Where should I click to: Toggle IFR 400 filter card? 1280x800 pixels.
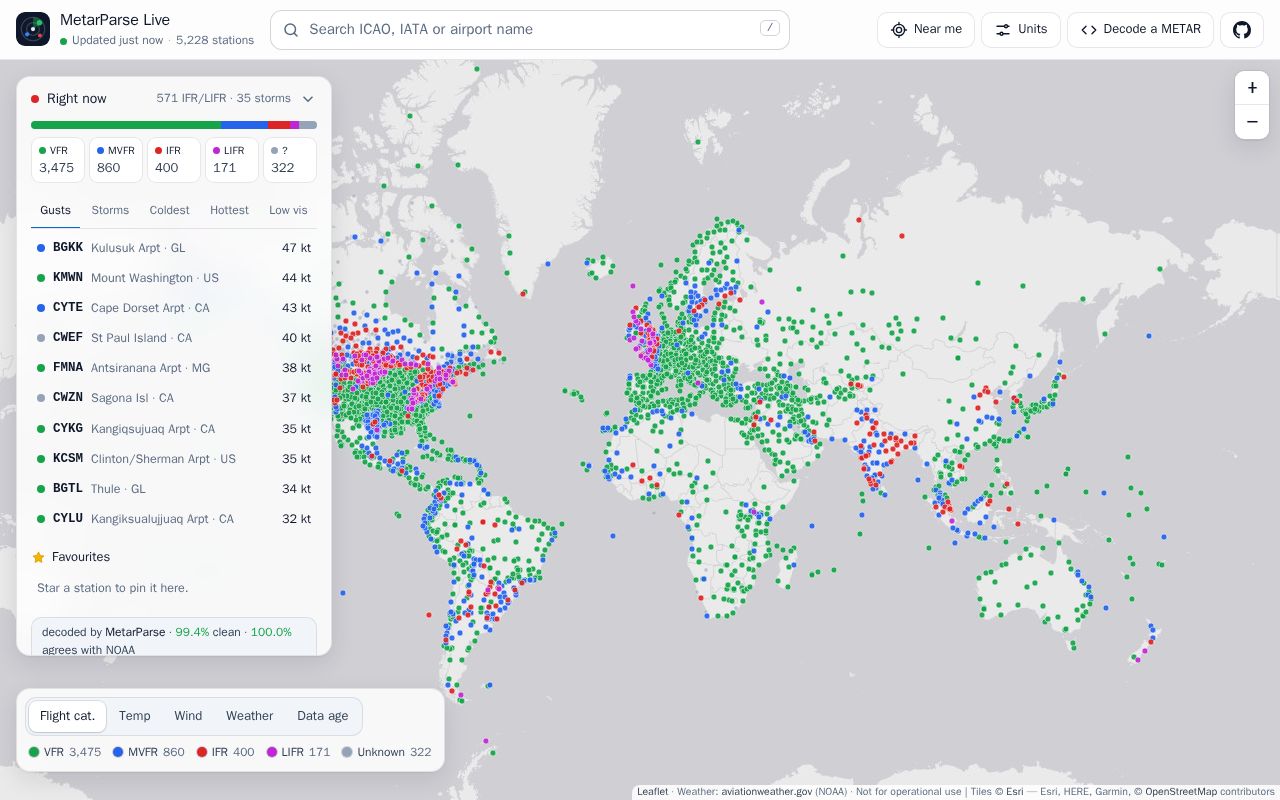click(174, 160)
